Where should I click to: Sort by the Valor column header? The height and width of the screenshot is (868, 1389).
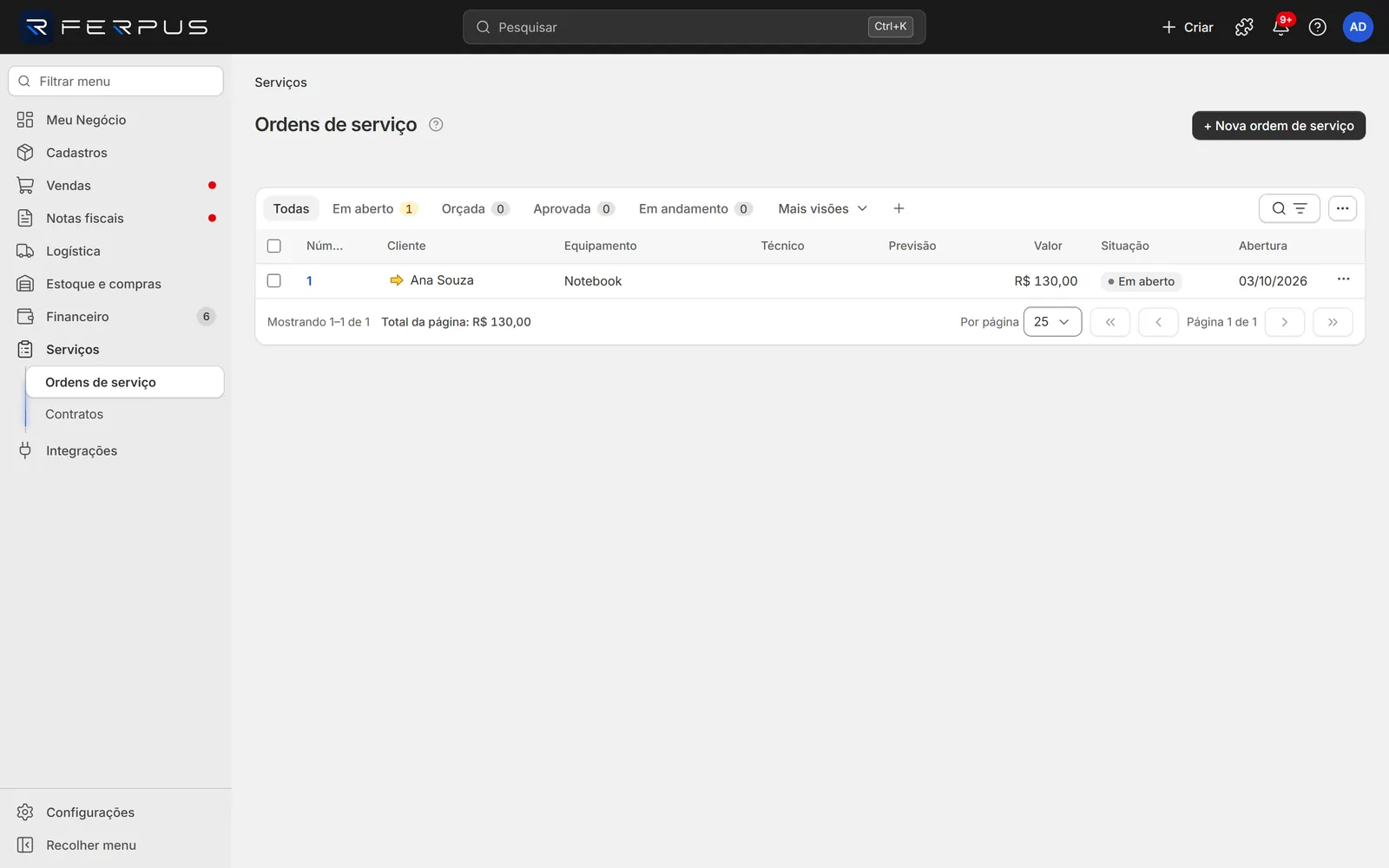(x=1048, y=246)
